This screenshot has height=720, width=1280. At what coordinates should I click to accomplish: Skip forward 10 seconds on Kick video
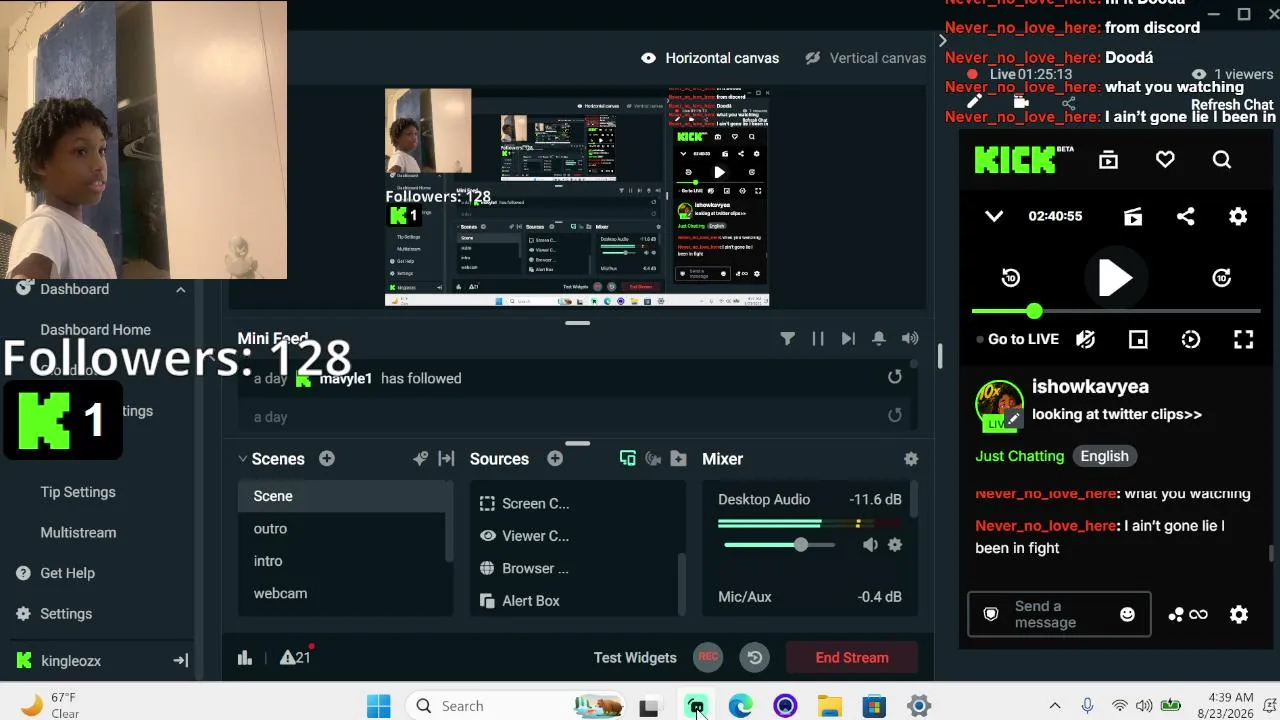(x=1222, y=278)
